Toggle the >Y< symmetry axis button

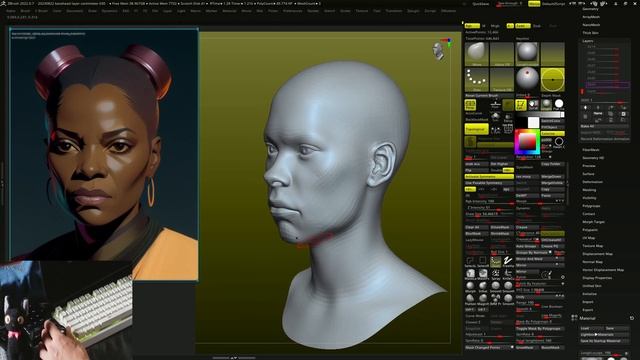481,189
